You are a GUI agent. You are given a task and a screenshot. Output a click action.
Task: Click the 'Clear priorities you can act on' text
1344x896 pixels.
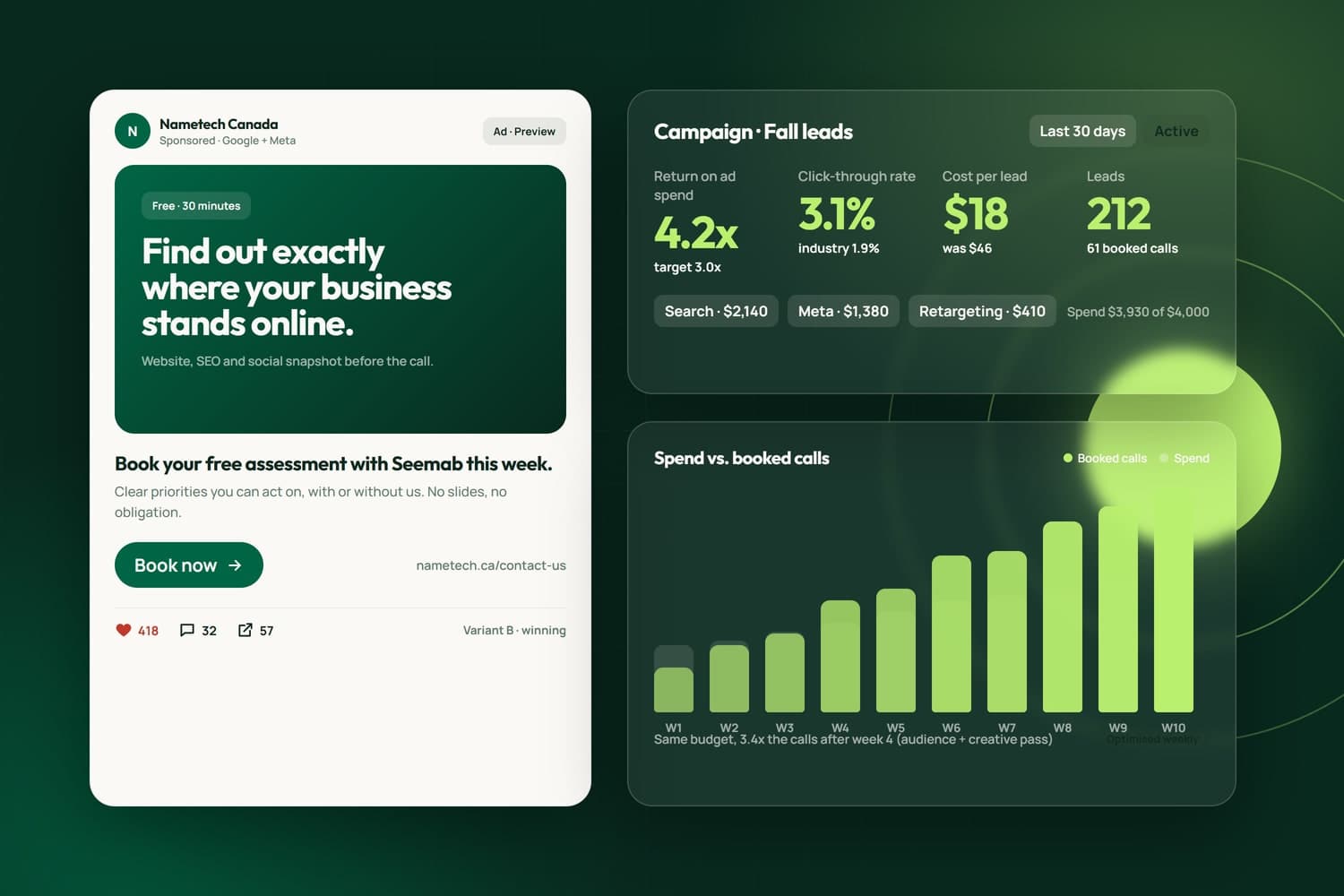tap(311, 502)
